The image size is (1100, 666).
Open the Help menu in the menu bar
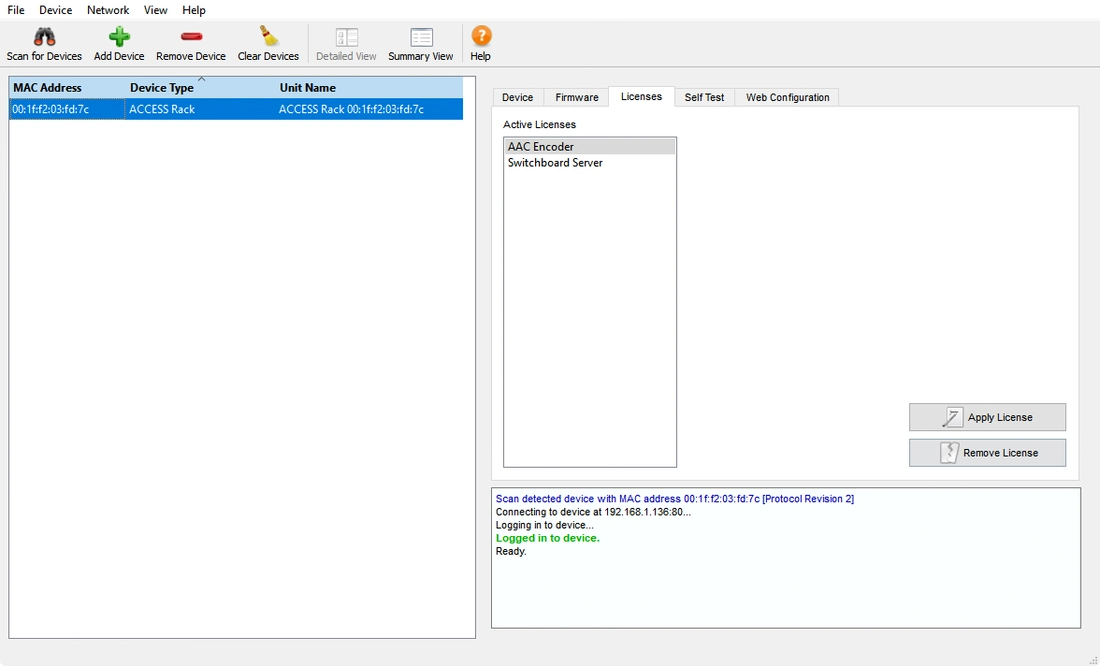194,10
